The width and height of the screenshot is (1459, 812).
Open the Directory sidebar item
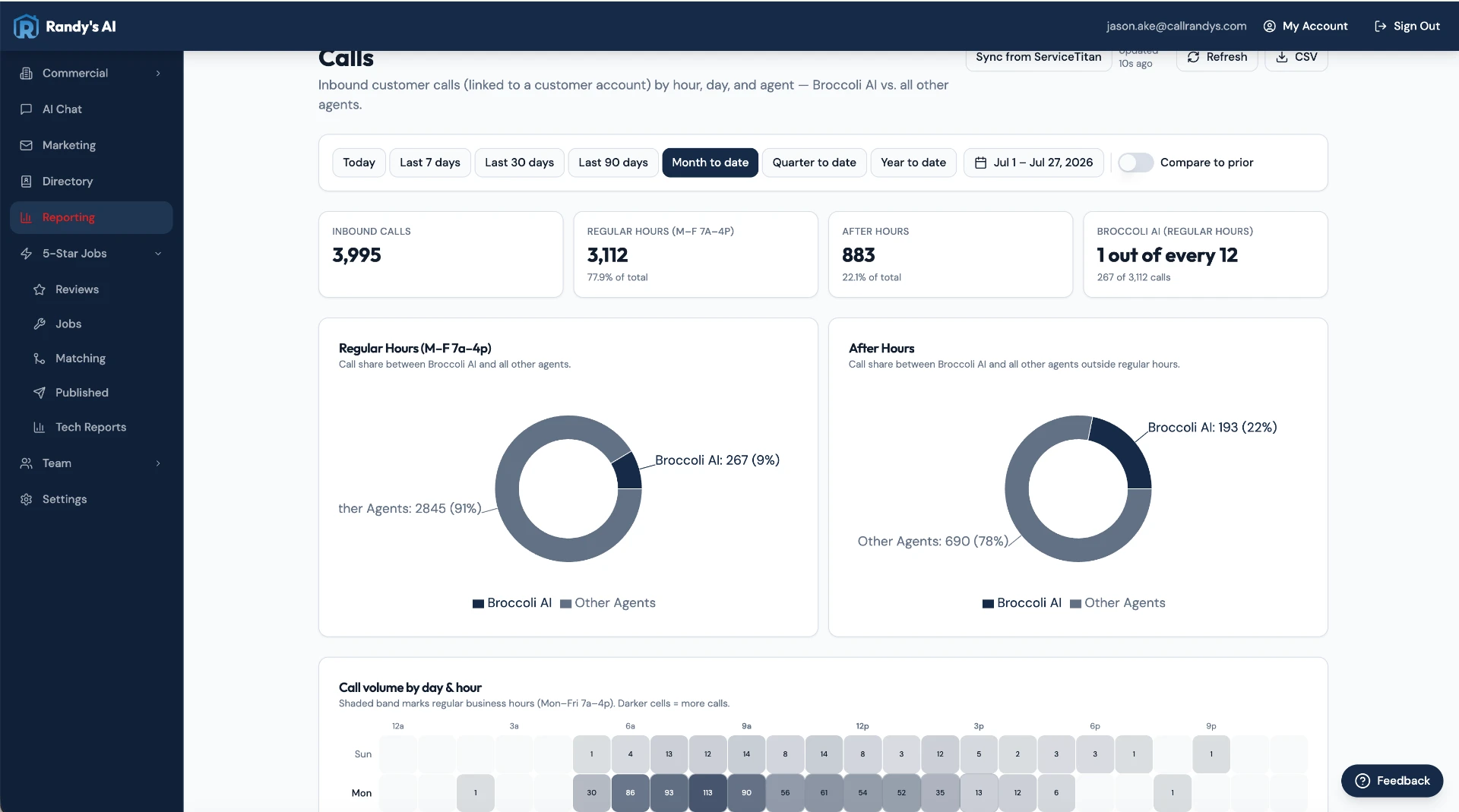tap(91, 181)
